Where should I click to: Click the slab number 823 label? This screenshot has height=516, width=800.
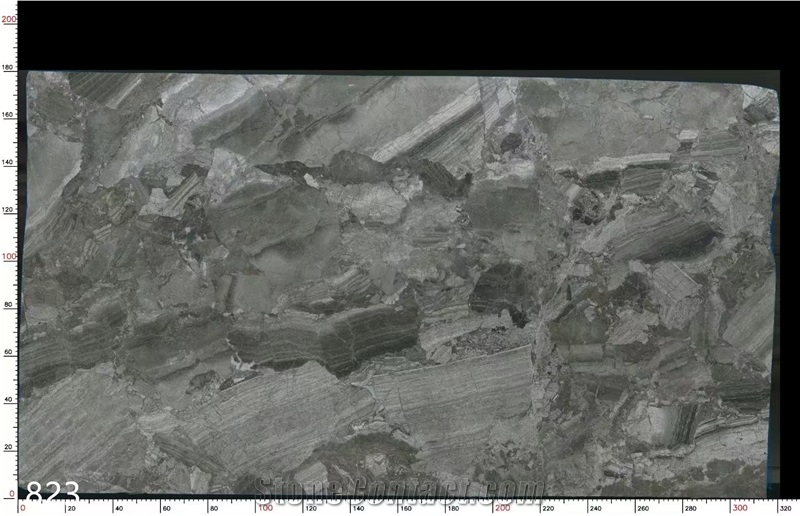point(53,491)
